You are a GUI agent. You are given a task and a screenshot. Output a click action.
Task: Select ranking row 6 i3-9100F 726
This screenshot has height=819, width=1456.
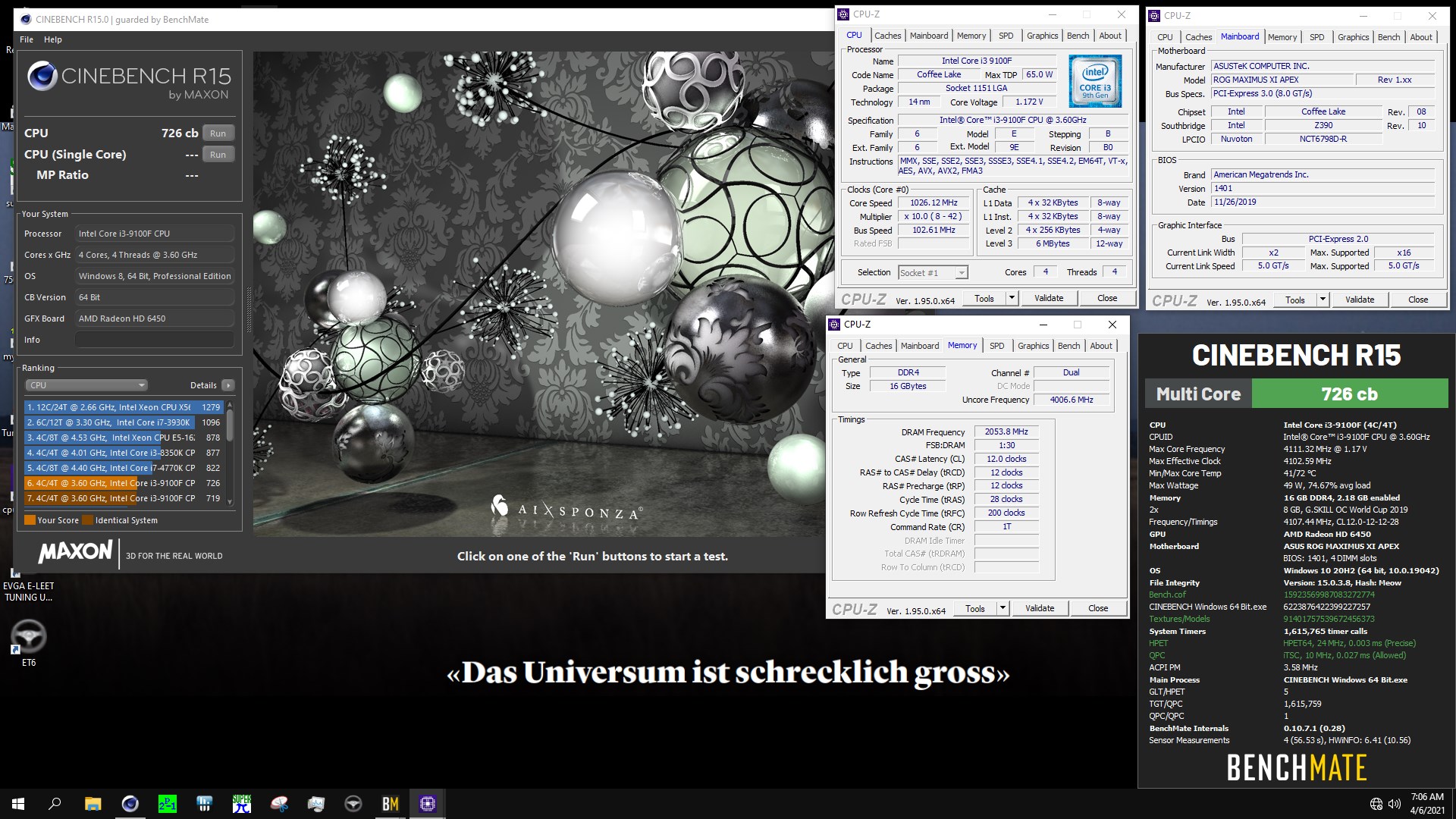[x=124, y=483]
